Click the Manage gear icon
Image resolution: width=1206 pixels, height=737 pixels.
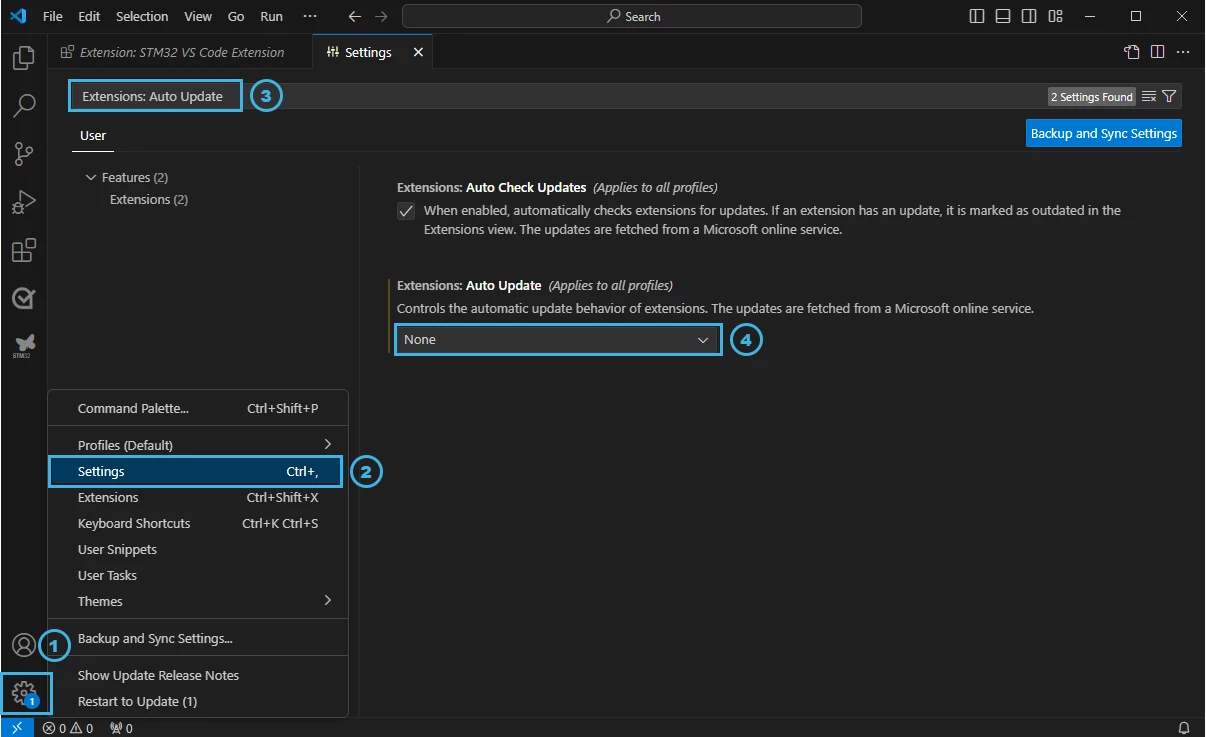click(24, 693)
